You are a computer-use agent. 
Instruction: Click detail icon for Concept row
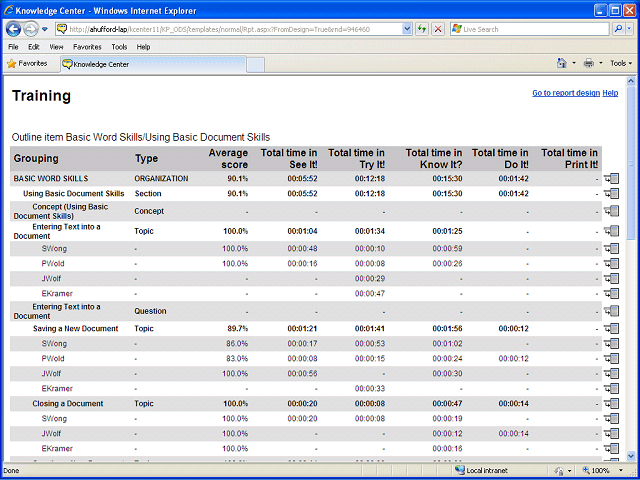(x=612, y=211)
